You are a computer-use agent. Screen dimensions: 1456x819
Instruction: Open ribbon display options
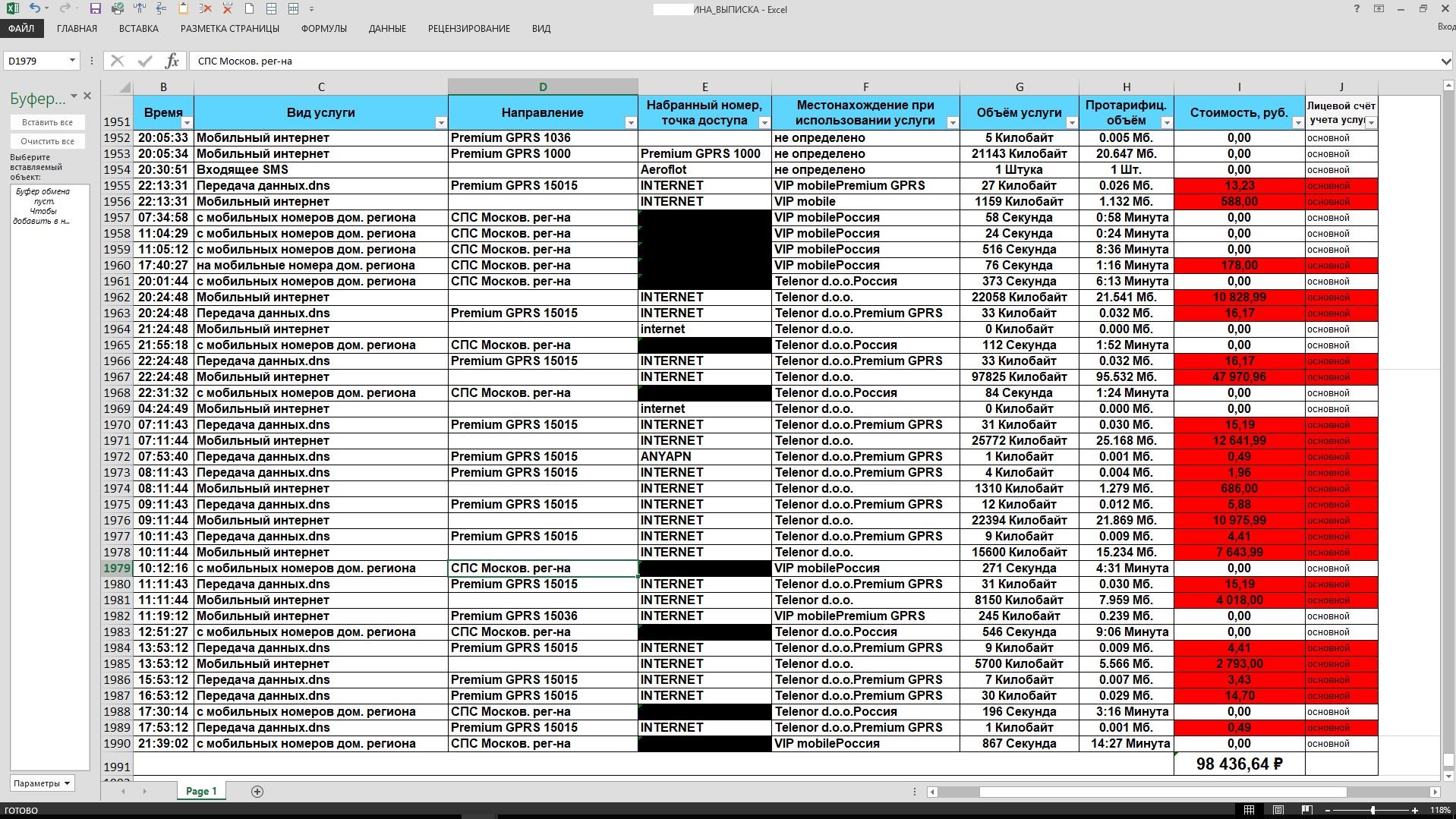[1379, 8]
